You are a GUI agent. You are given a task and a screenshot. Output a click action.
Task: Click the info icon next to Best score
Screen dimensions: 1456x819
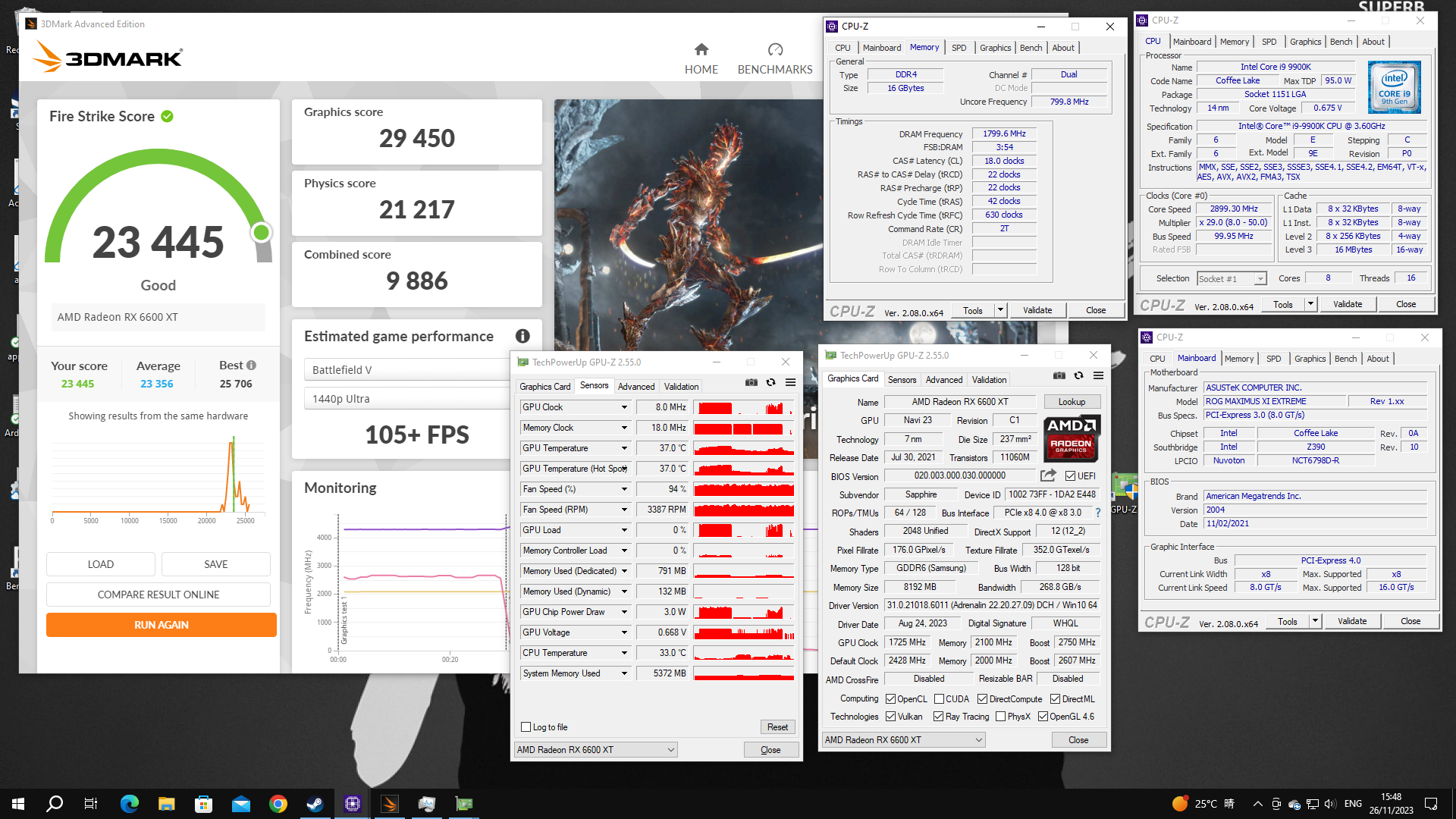[251, 365]
